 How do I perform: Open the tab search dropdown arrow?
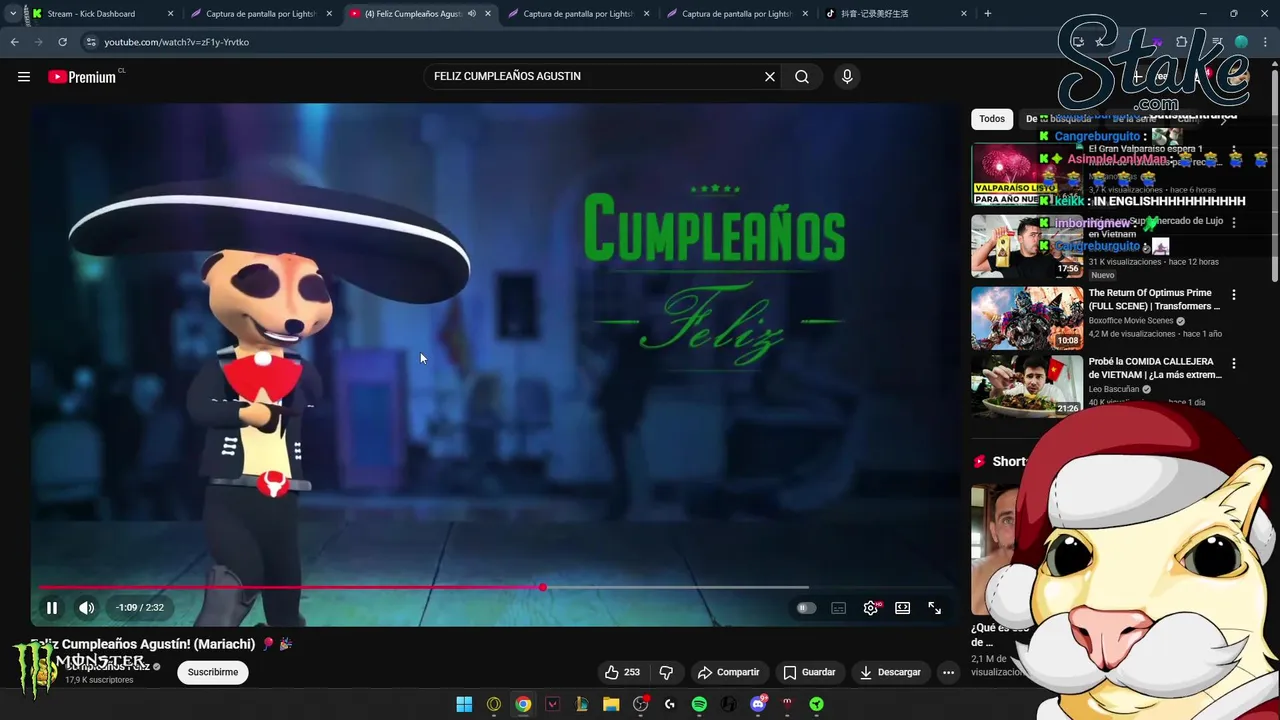12,14
